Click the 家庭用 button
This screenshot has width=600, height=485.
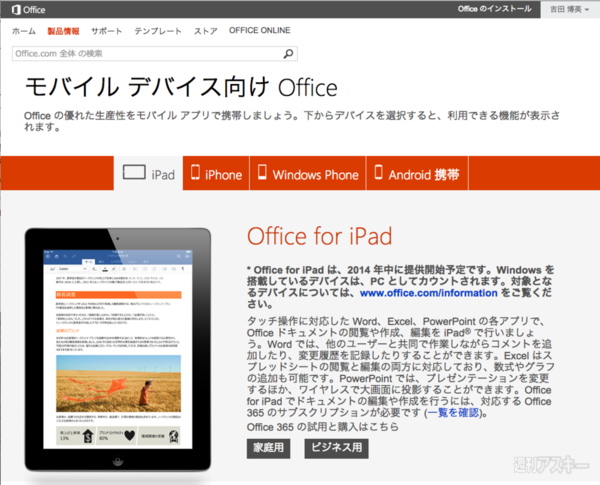(x=268, y=448)
